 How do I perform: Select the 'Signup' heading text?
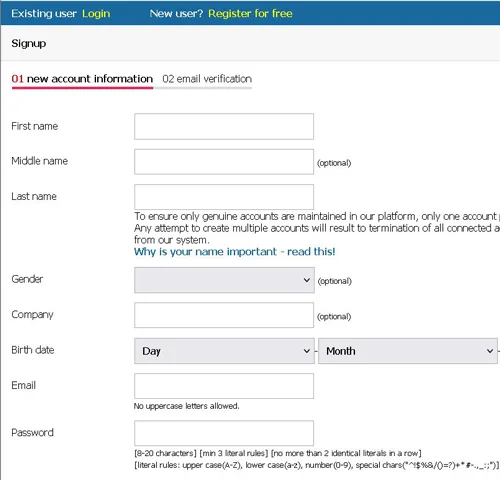(x=29, y=44)
